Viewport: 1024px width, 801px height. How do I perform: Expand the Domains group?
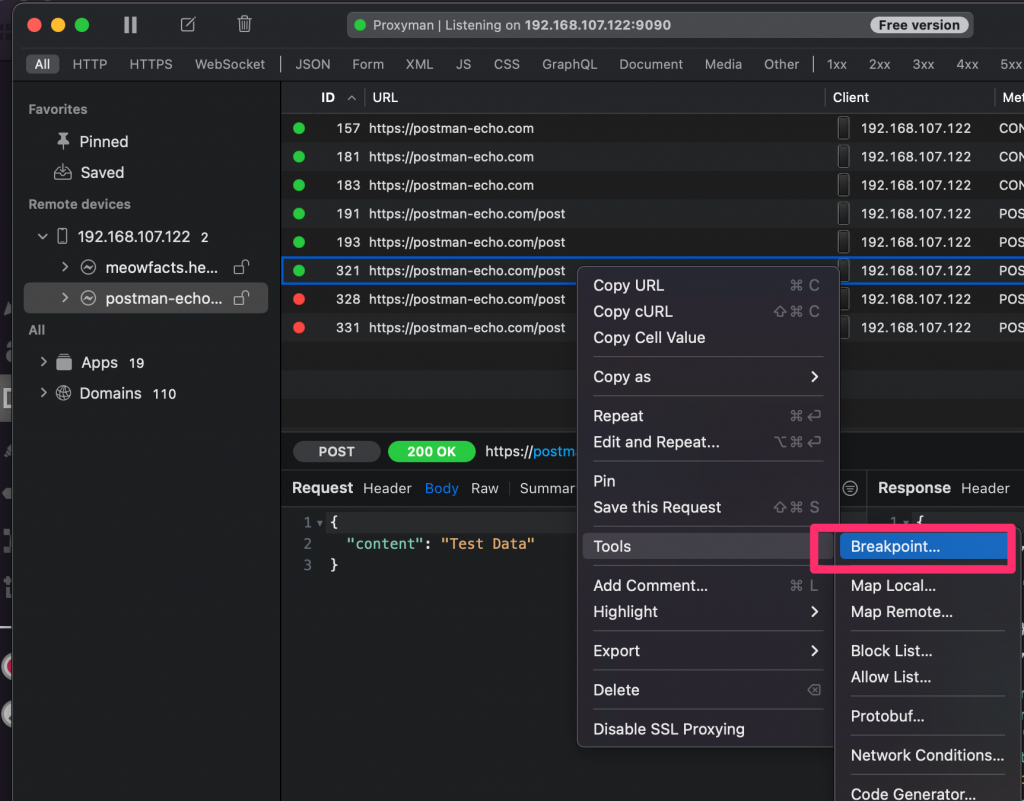[43, 392]
